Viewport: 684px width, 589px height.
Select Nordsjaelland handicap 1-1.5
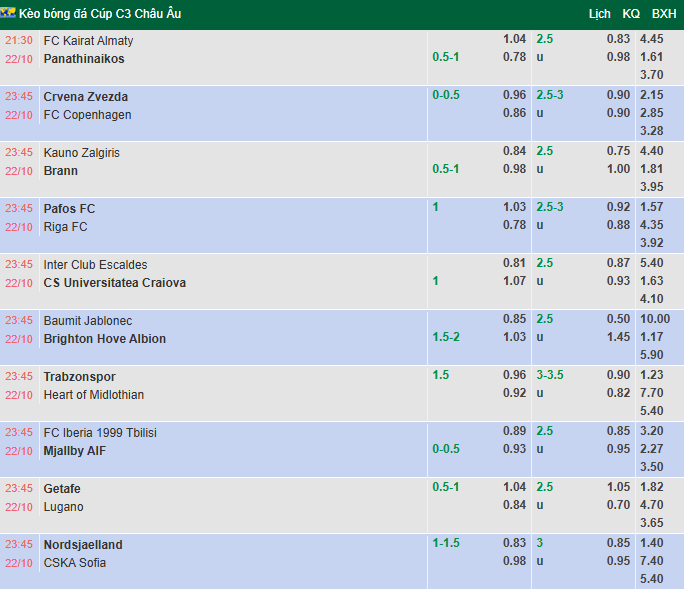(x=445, y=543)
